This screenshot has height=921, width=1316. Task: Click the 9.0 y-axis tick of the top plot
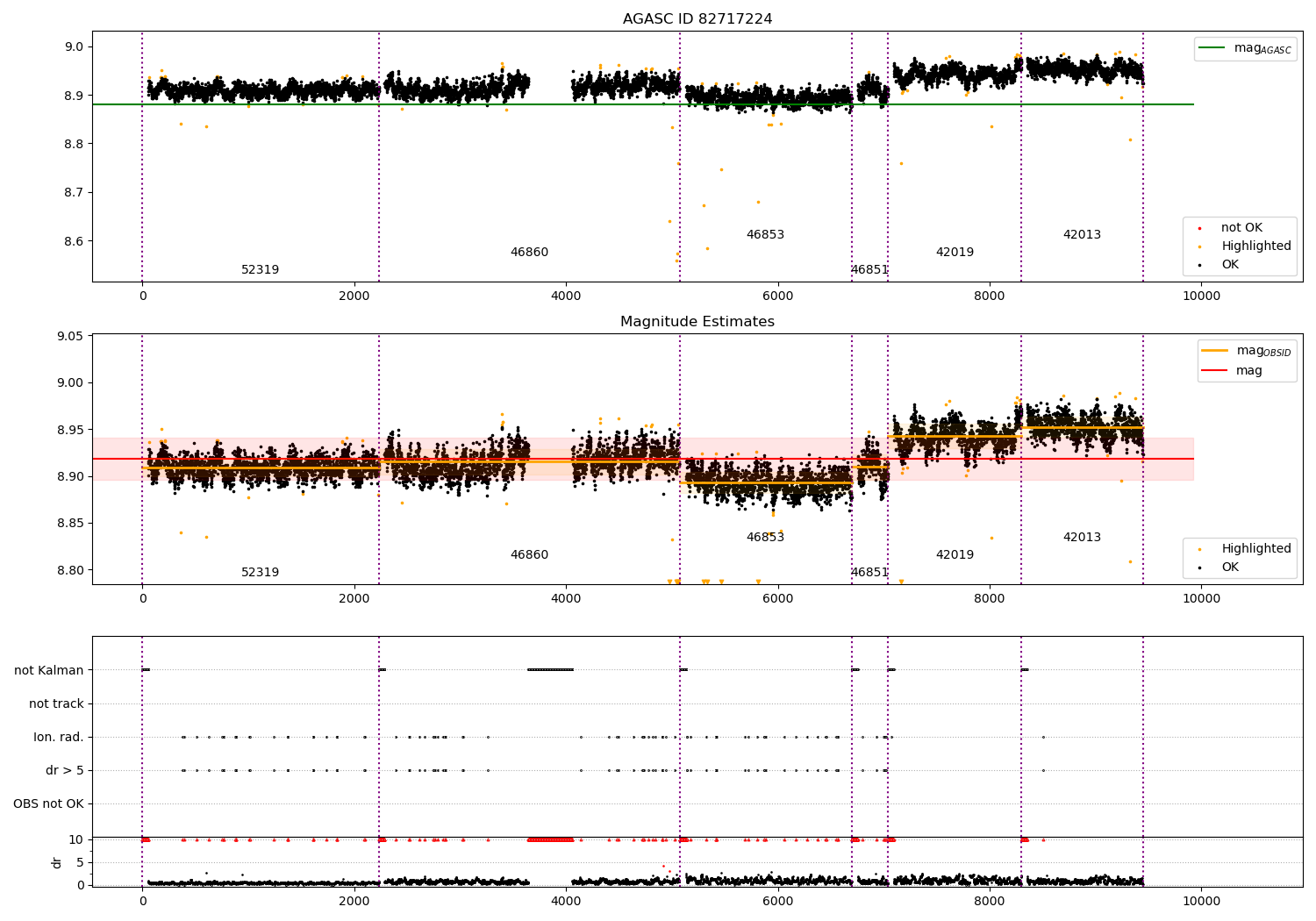click(75, 46)
